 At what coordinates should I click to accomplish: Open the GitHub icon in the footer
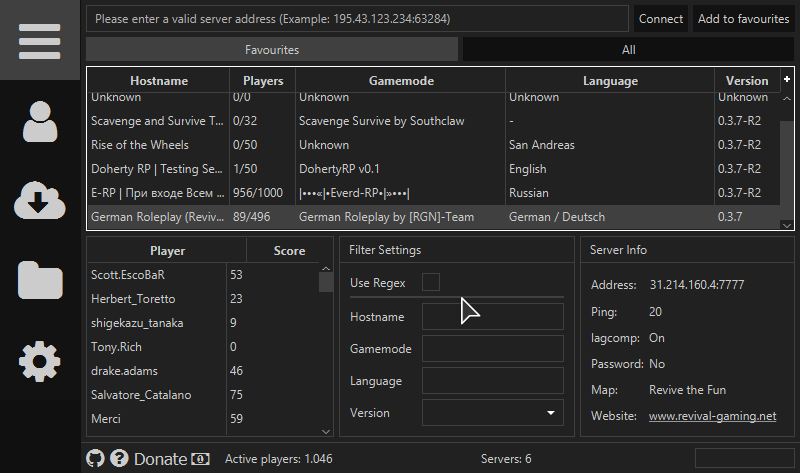(96, 458)
